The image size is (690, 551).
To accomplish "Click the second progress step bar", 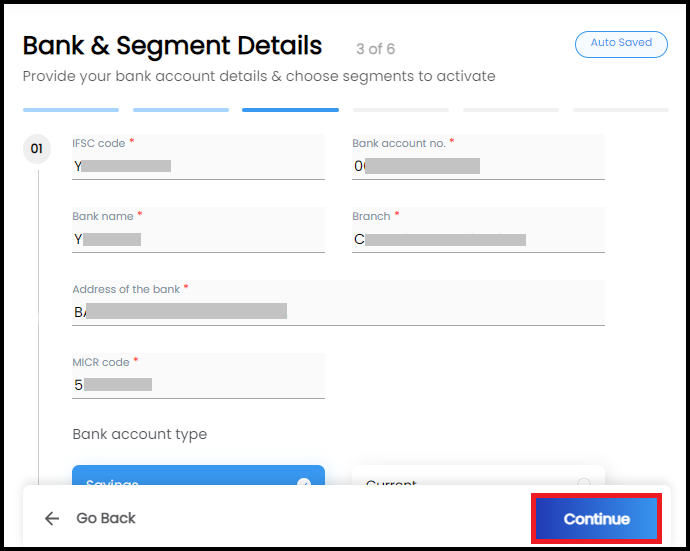I will coord(181,110).
